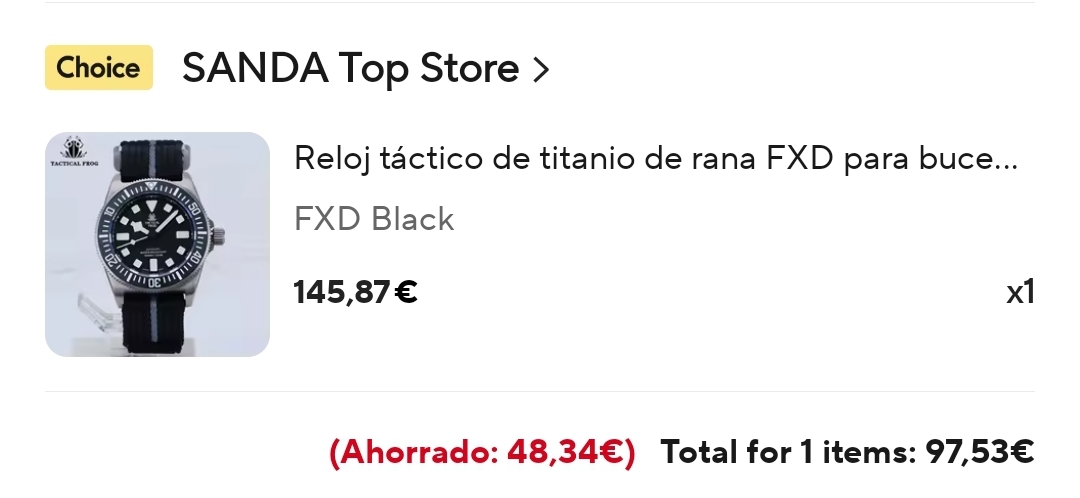Click the 145,87€ item price
Viewport: 1080px width, 498px height.
click(x=355, y=292)
